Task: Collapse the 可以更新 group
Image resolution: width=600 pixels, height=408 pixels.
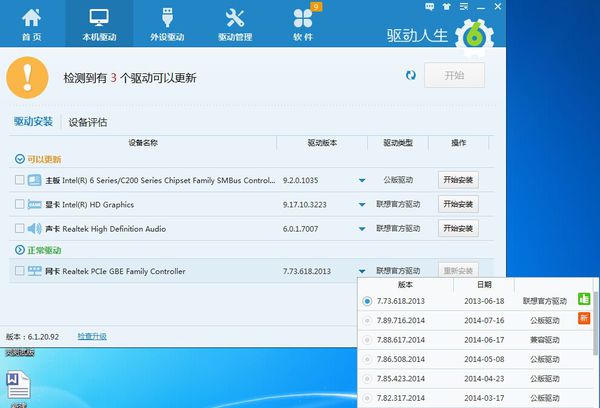Action: tap(20, 159)
